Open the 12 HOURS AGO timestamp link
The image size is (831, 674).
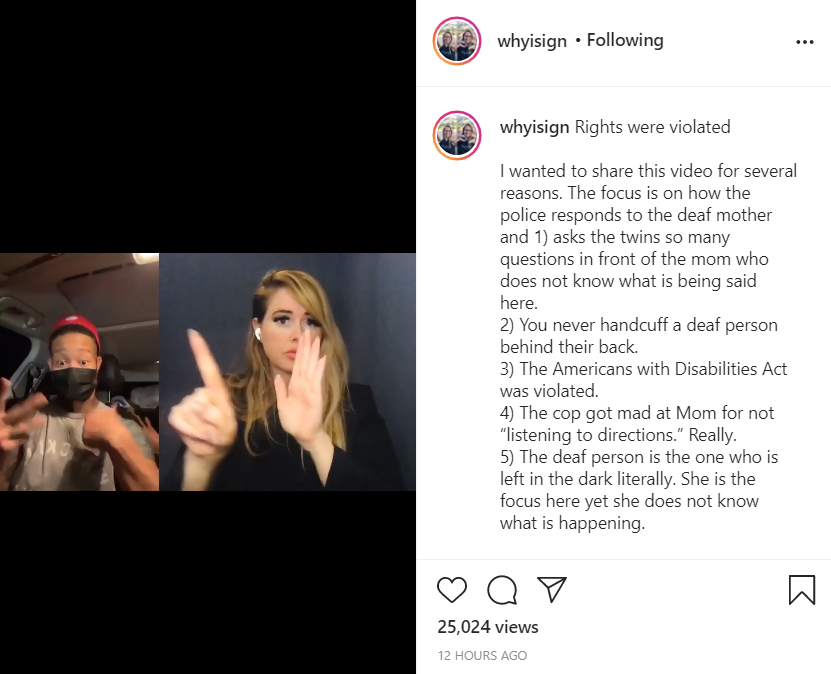point(482,655)
